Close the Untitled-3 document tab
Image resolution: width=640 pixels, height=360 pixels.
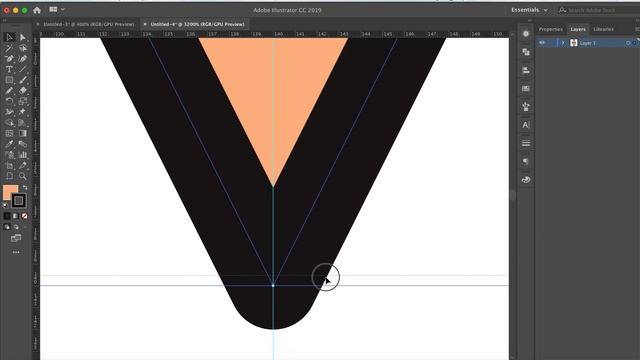point(38,24)
